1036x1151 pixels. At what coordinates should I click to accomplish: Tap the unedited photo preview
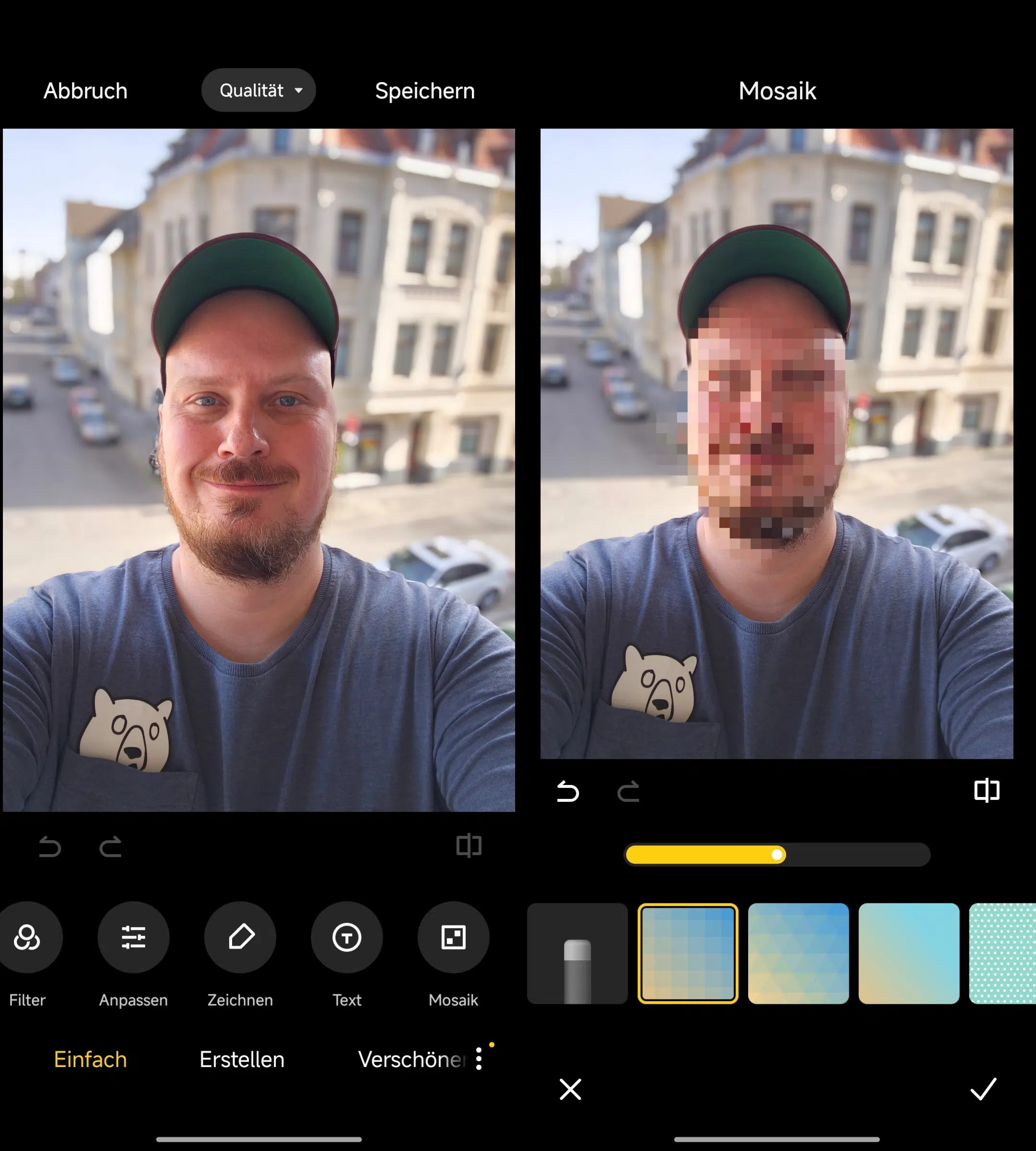click(x=259, y=470)
